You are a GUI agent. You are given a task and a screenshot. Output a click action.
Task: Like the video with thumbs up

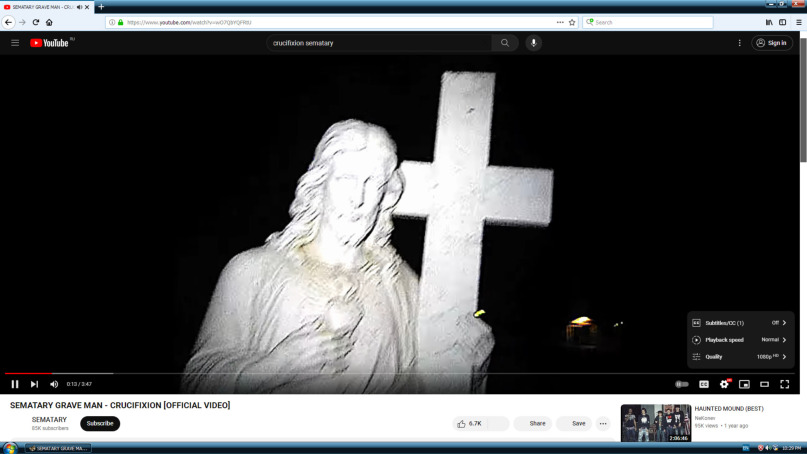click(x=469, y=424)
